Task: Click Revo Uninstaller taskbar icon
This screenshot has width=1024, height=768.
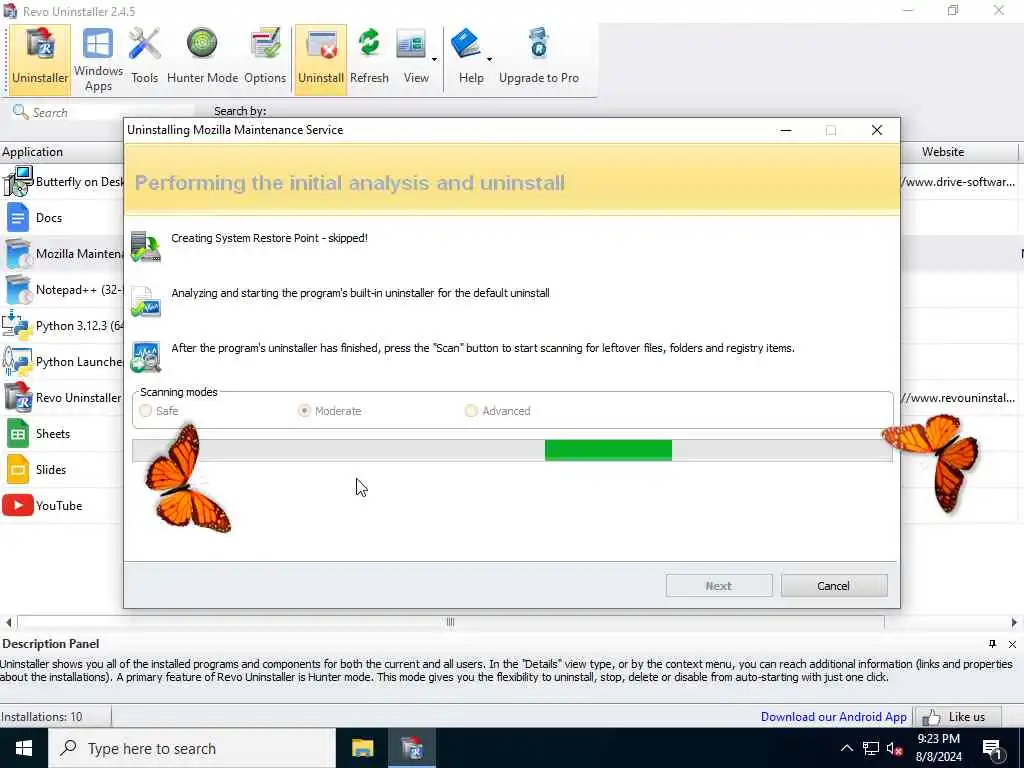Action: [412, 748]
